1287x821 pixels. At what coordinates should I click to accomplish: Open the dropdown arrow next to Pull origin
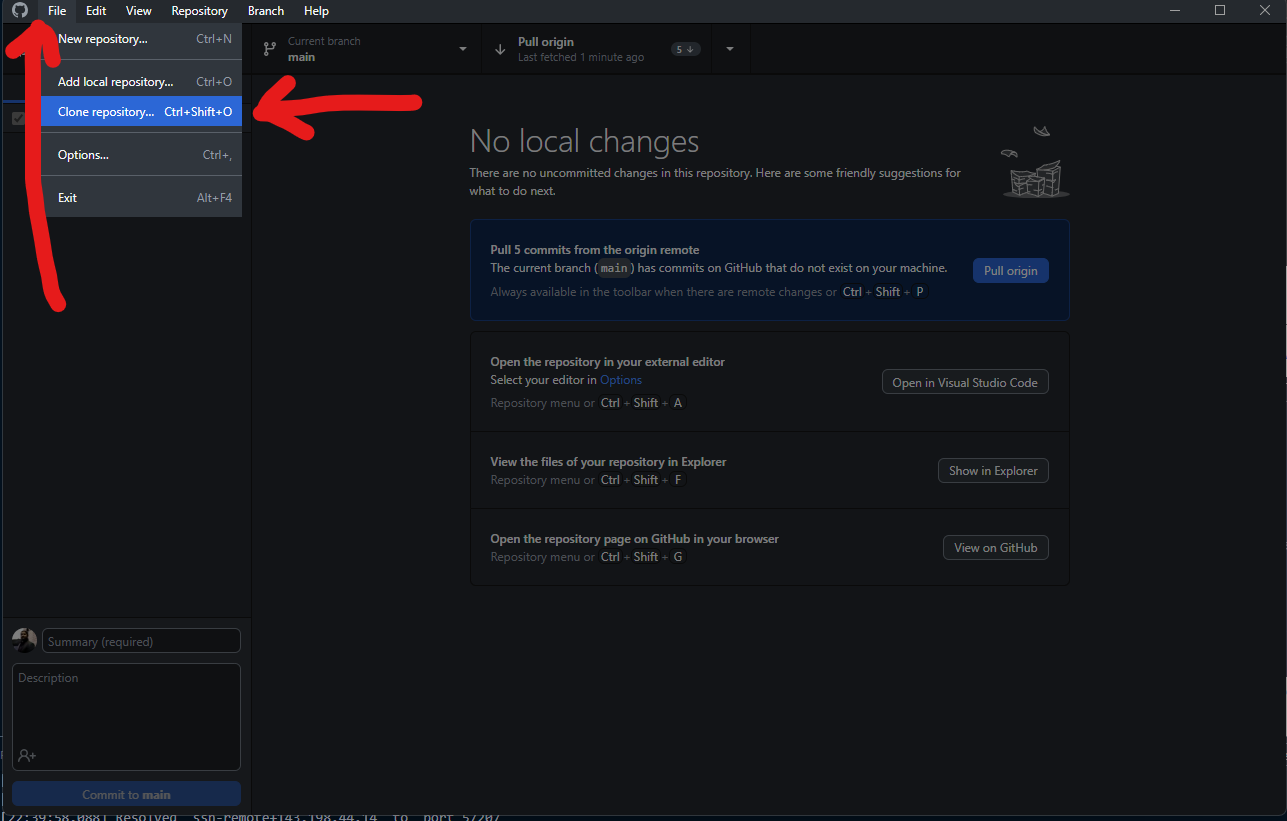coord(730,49)
